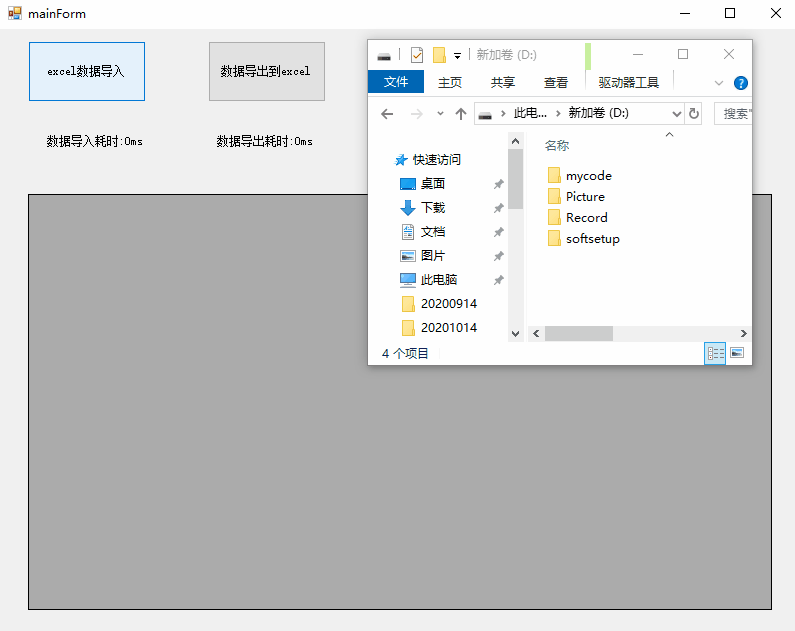Click the pin icon next to 文档
Screen dimensions: 795x631
pos(499,232)
